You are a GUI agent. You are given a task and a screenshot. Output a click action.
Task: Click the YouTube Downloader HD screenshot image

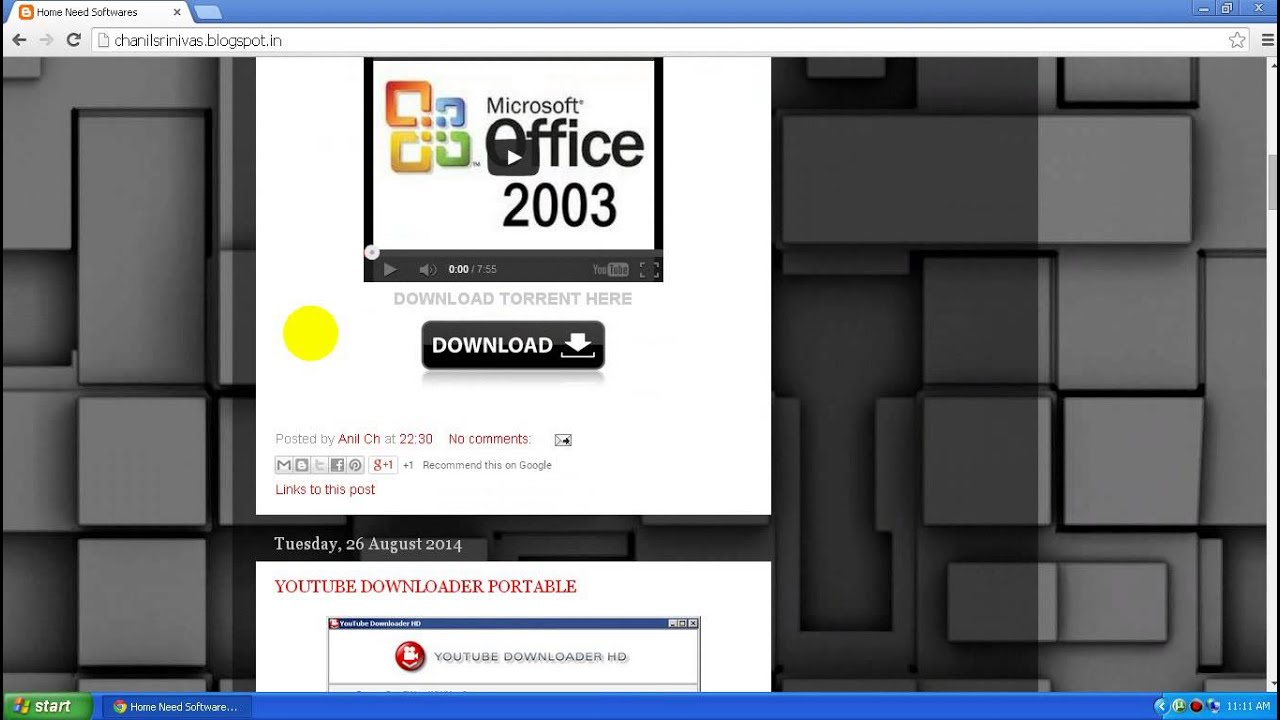[514, 655]
